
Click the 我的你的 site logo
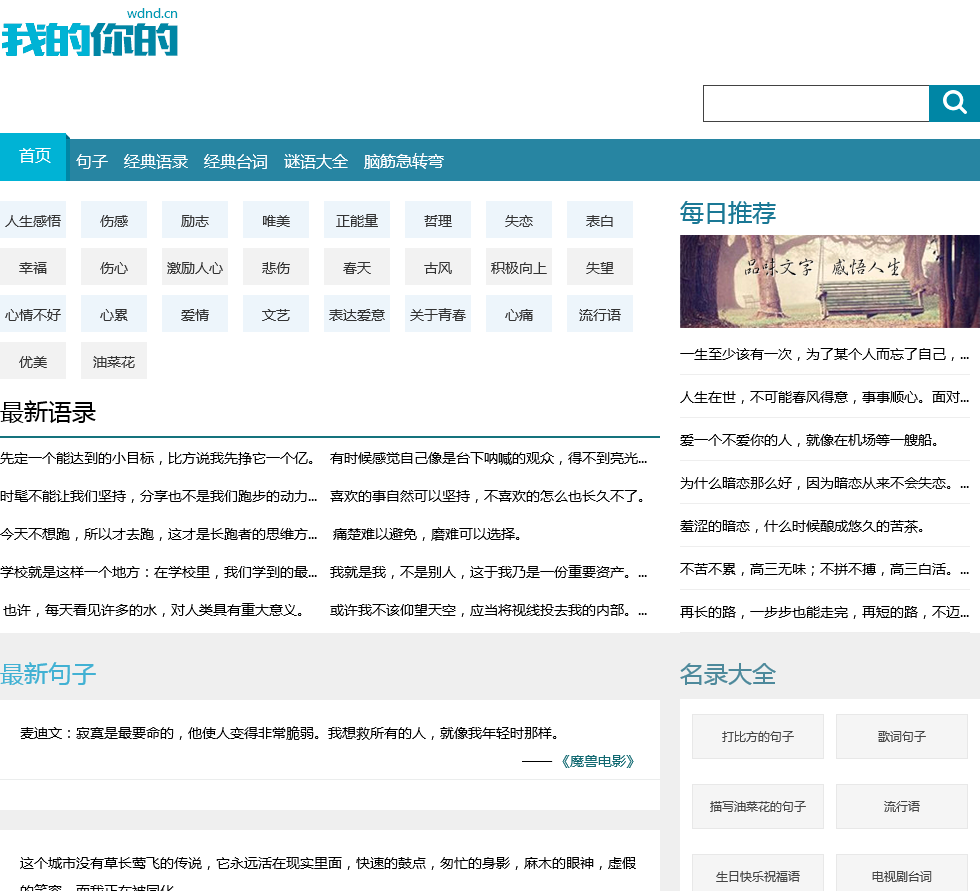click(89, 32)
